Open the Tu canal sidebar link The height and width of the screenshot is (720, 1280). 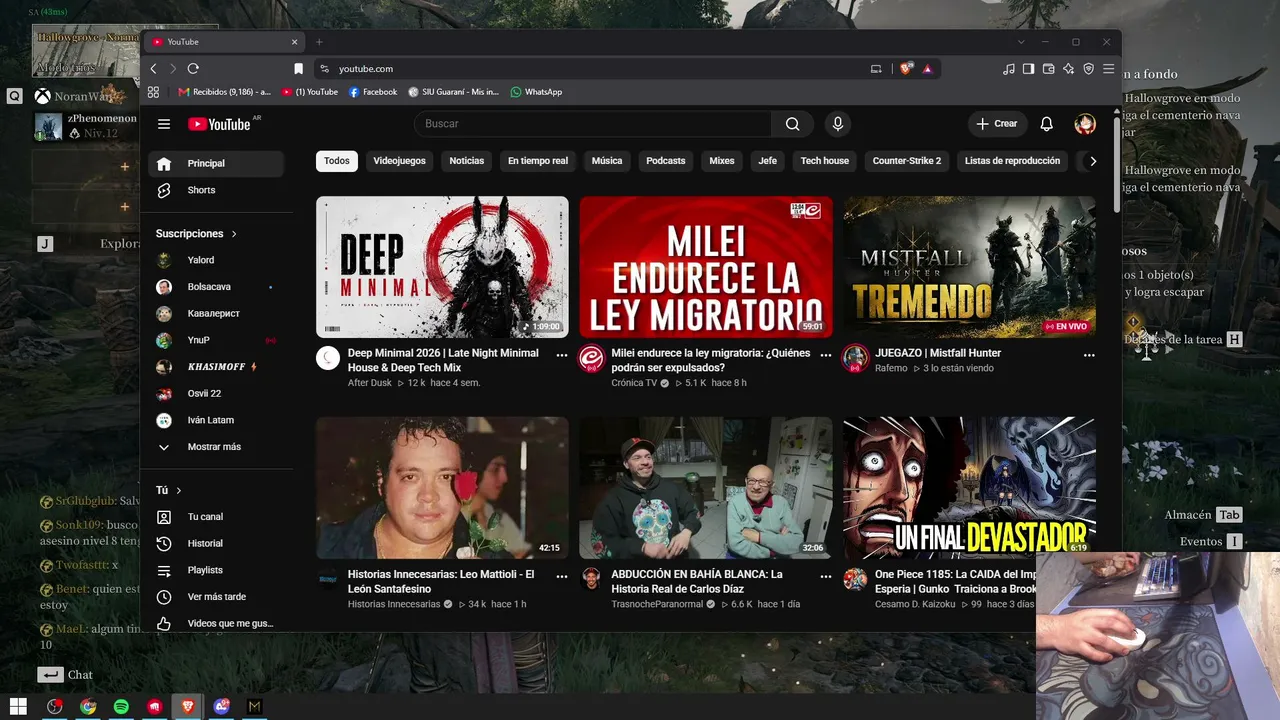[x=215, y=517]
